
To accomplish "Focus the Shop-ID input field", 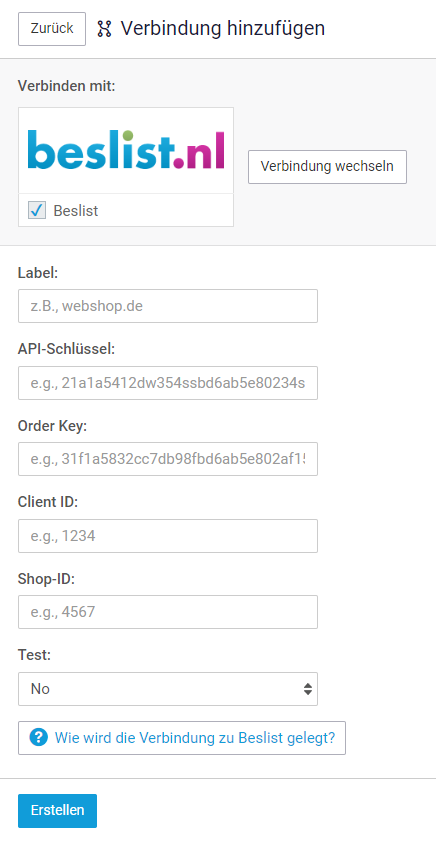I will pyautogui.click(x=168, y=612).
